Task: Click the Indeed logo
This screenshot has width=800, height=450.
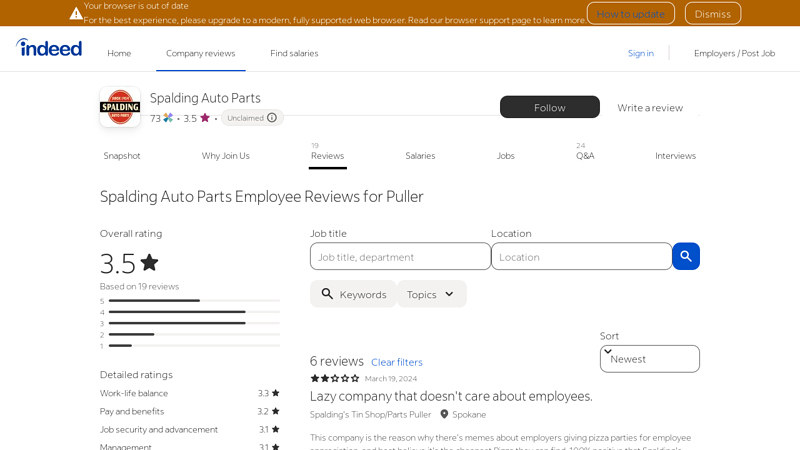Action: (49, 48)
